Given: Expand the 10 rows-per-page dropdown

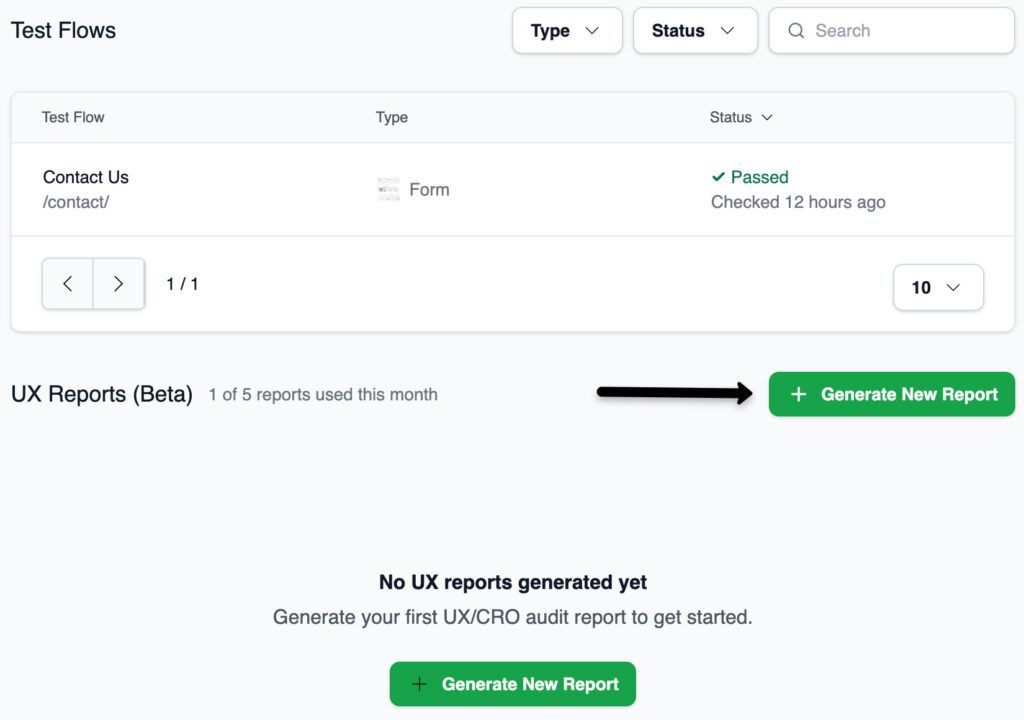Looking at the screenshot, I should [x=937, y=288].
